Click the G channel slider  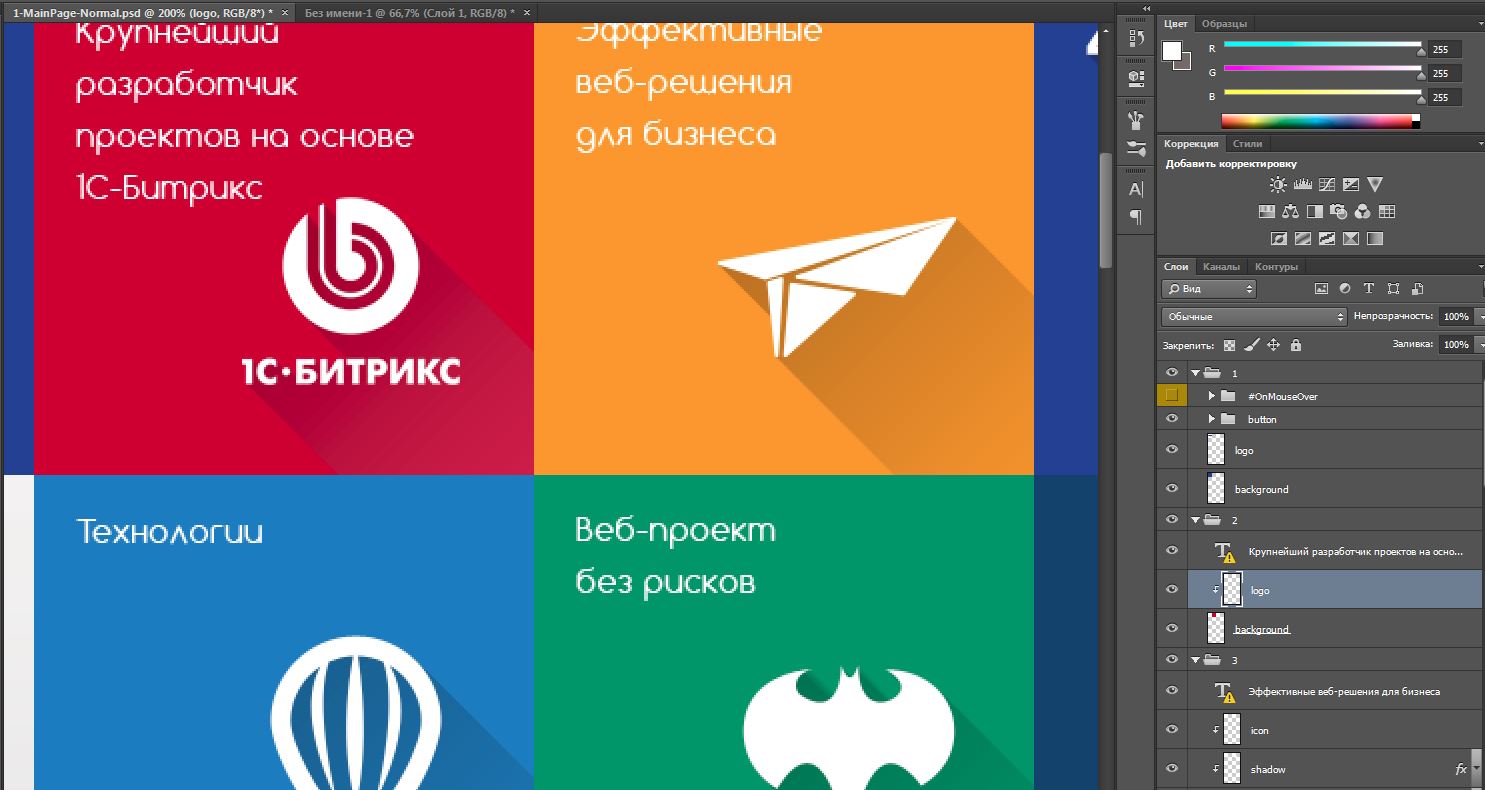1322,70
